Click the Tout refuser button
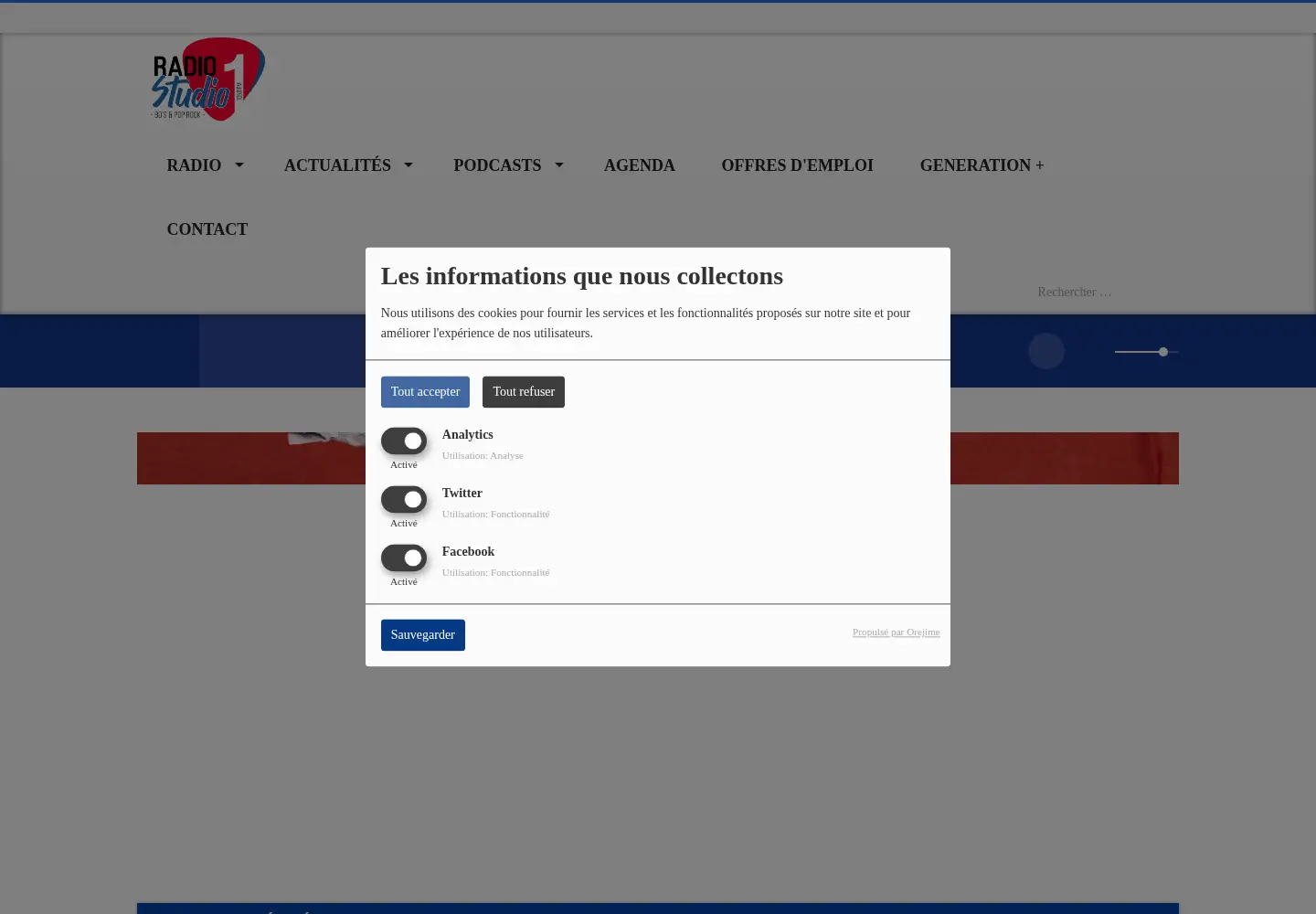 pos(524,392)
